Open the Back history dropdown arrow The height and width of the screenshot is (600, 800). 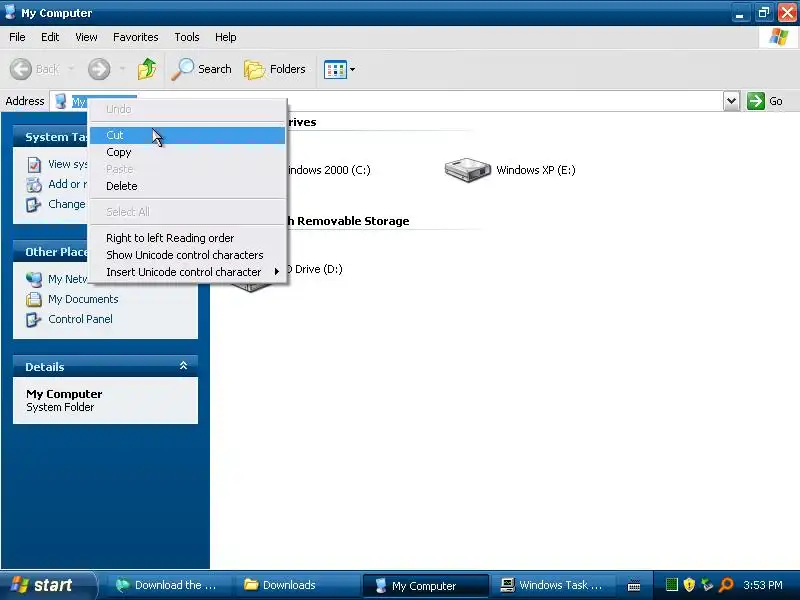pyautogui.click(x=71, y=69)
